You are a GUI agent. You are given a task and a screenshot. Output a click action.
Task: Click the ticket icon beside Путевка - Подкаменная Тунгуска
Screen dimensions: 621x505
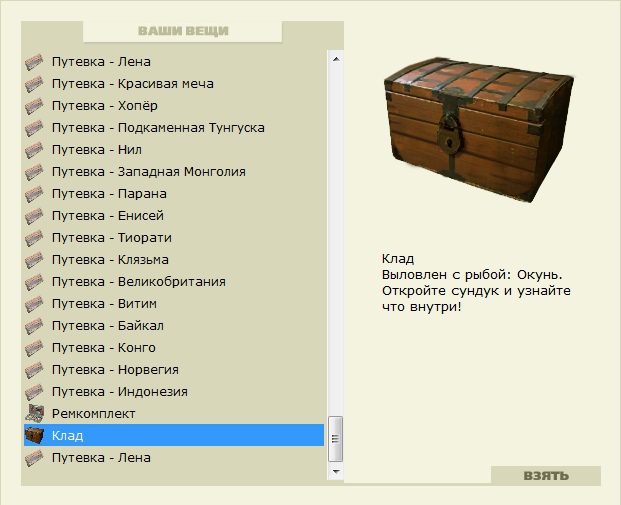click(x=34, y=128)
